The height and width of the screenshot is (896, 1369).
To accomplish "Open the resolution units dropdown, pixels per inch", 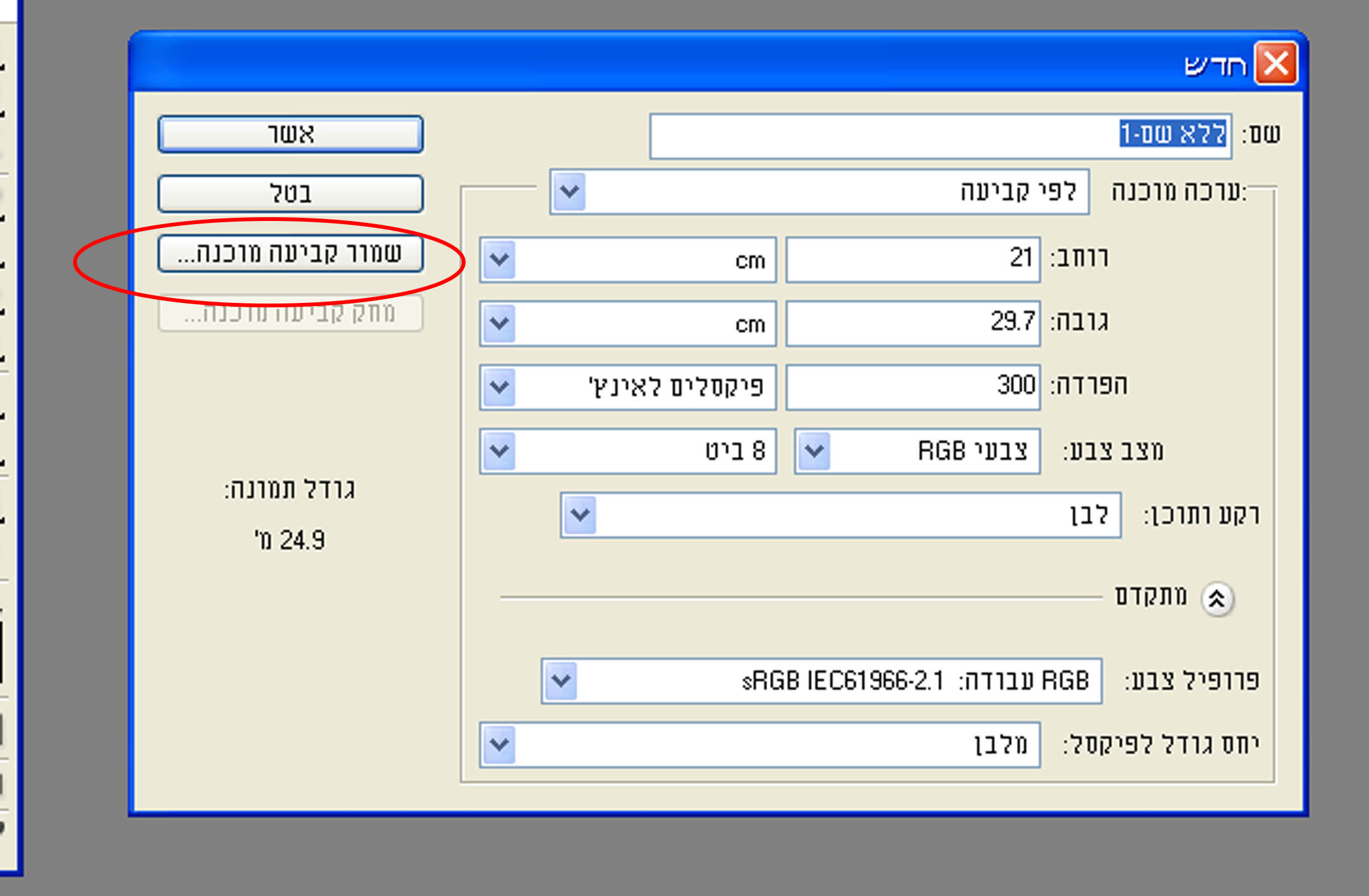I will tap(499, 387).
